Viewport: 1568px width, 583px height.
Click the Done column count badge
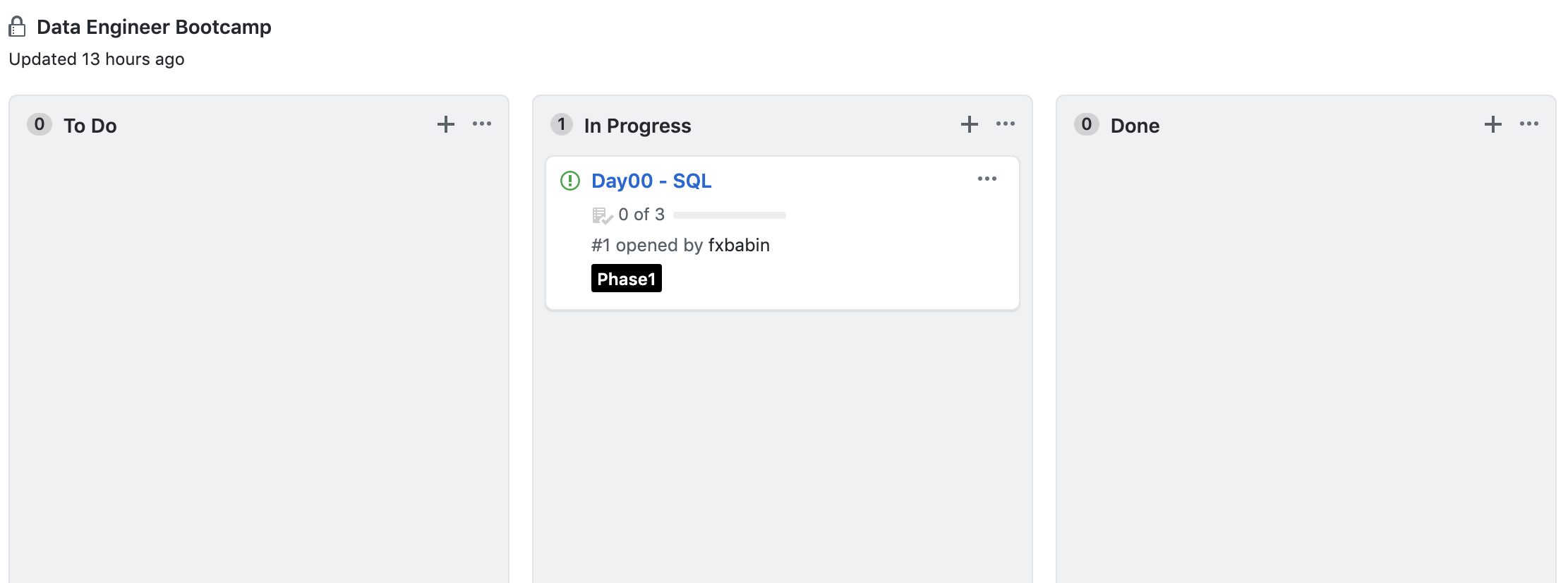(x=1086, y=124)
